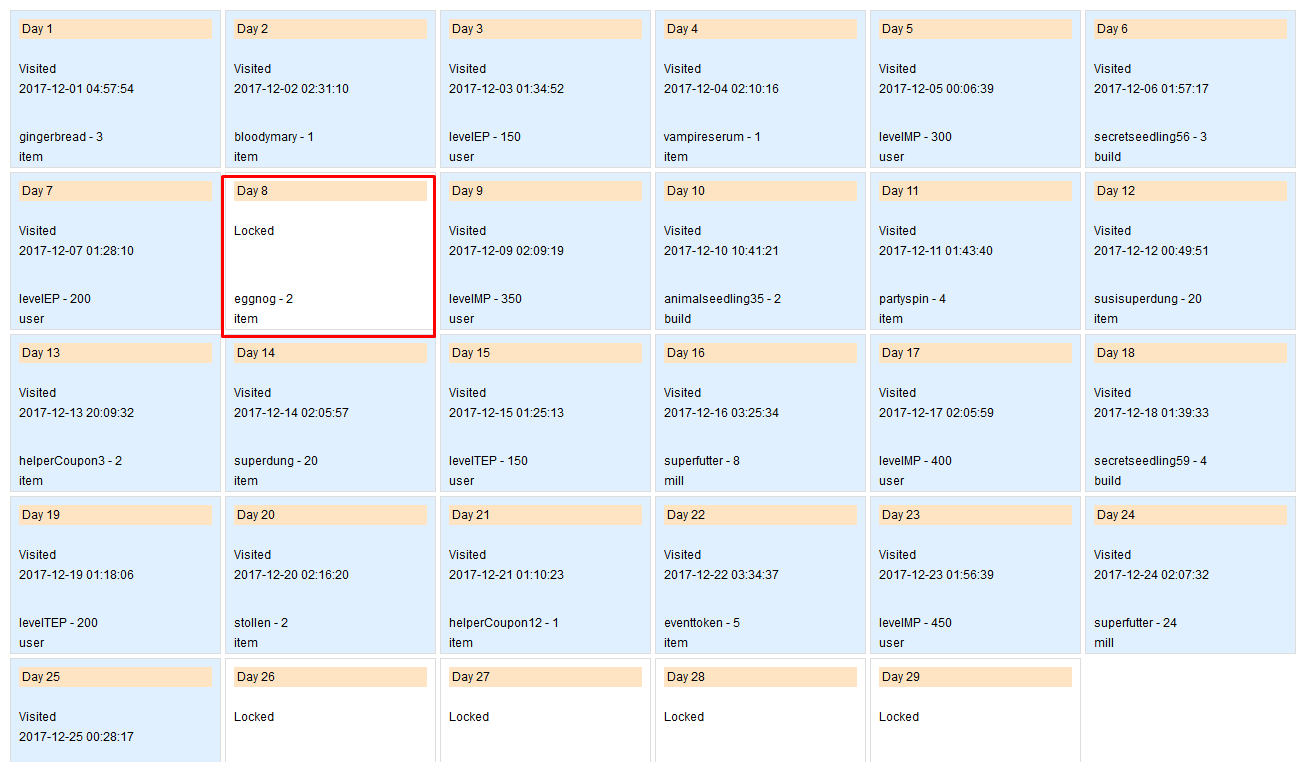Open the Day 5 levelMP 300 tile

click(975, 89)
